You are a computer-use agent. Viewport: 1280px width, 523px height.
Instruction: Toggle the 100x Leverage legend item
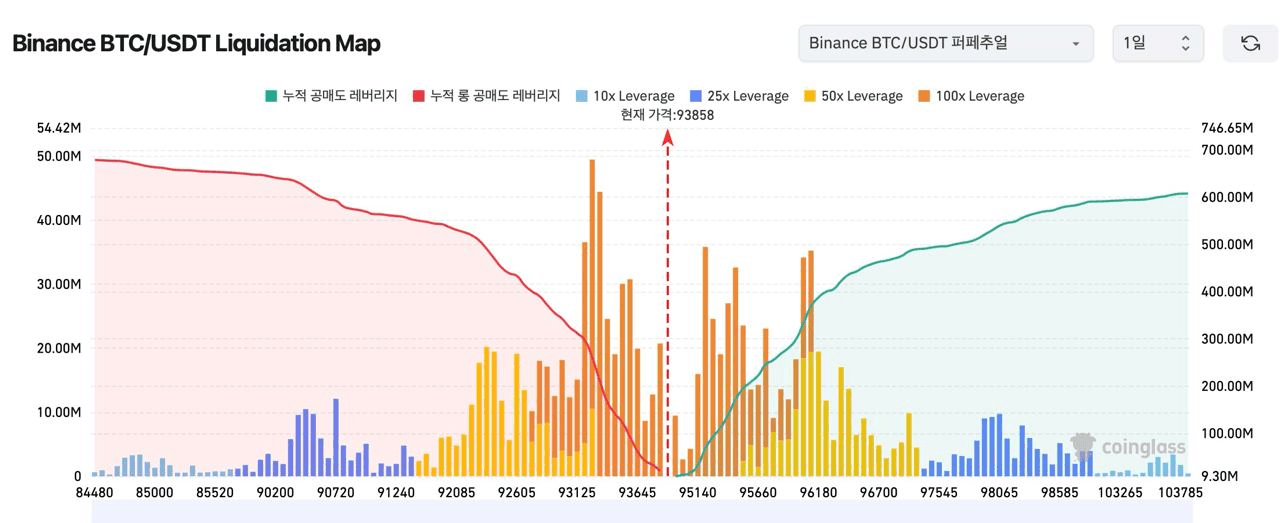(971, 96)
